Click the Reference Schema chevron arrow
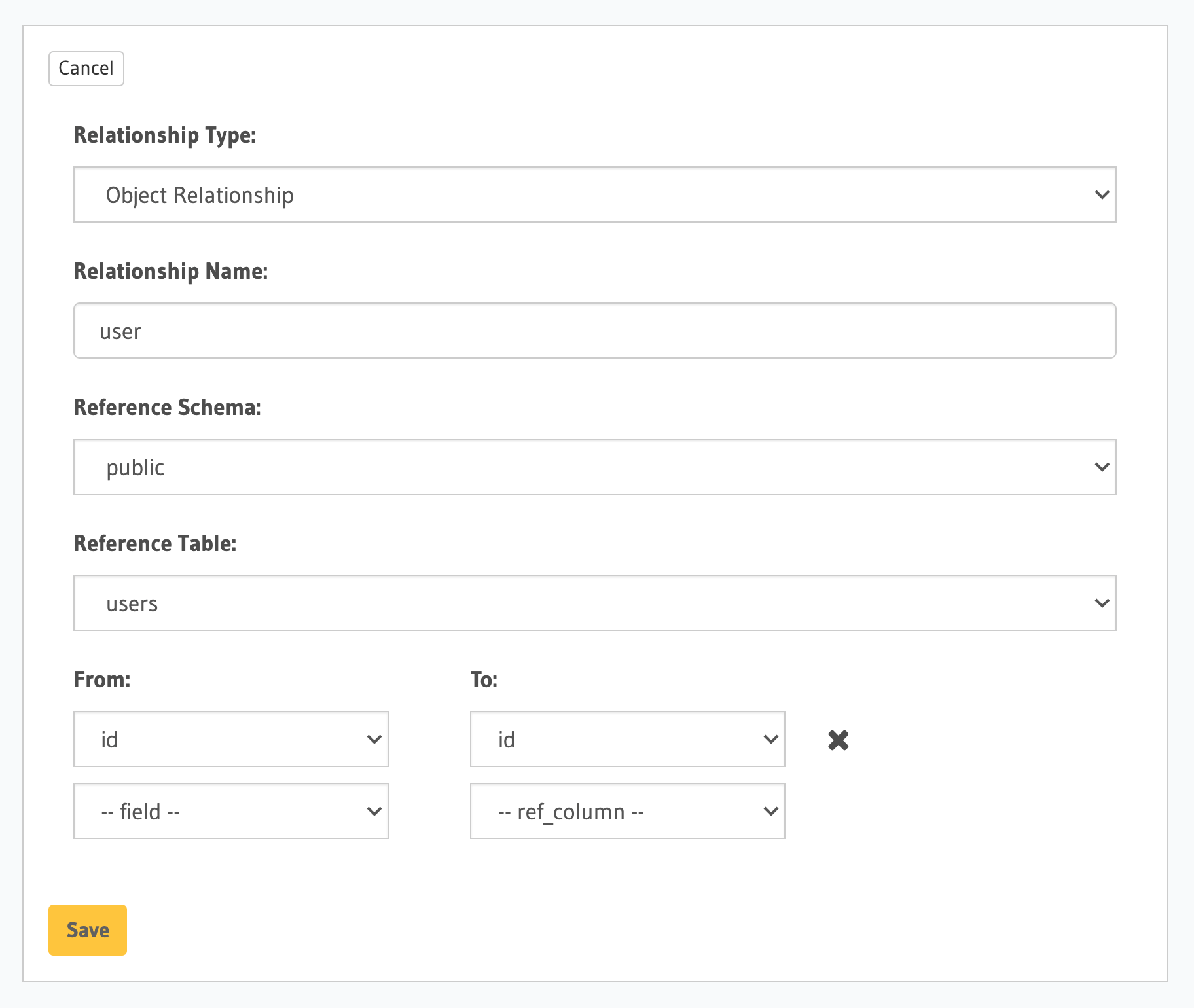 (1102, 467)
